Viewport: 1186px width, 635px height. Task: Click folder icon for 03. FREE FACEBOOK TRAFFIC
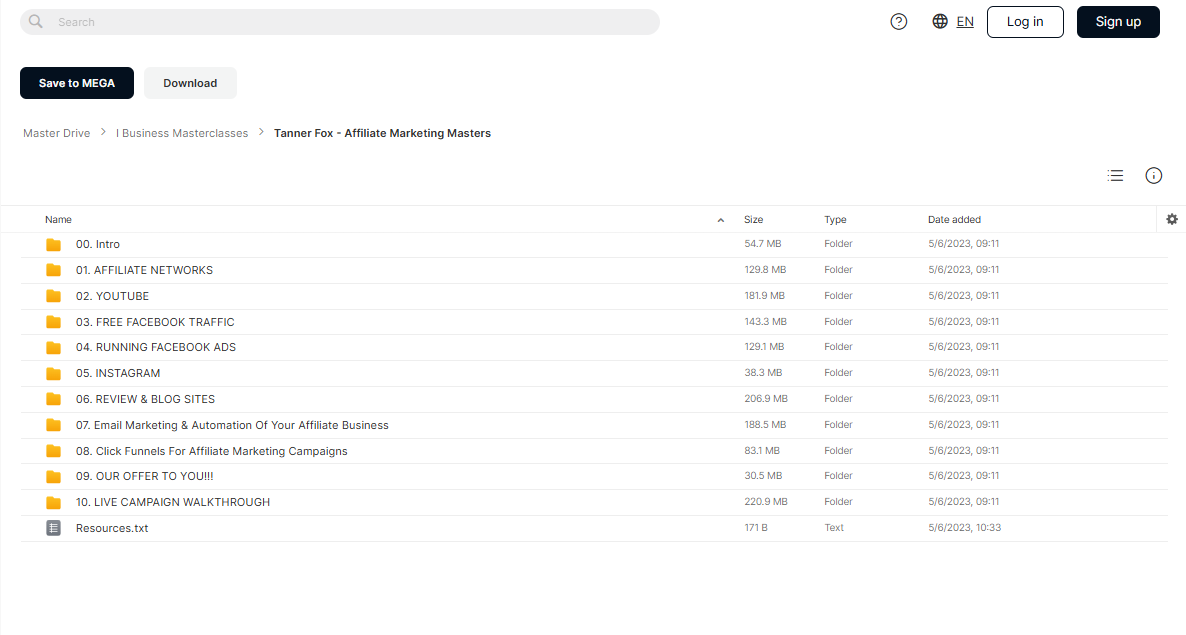[53, 322]
